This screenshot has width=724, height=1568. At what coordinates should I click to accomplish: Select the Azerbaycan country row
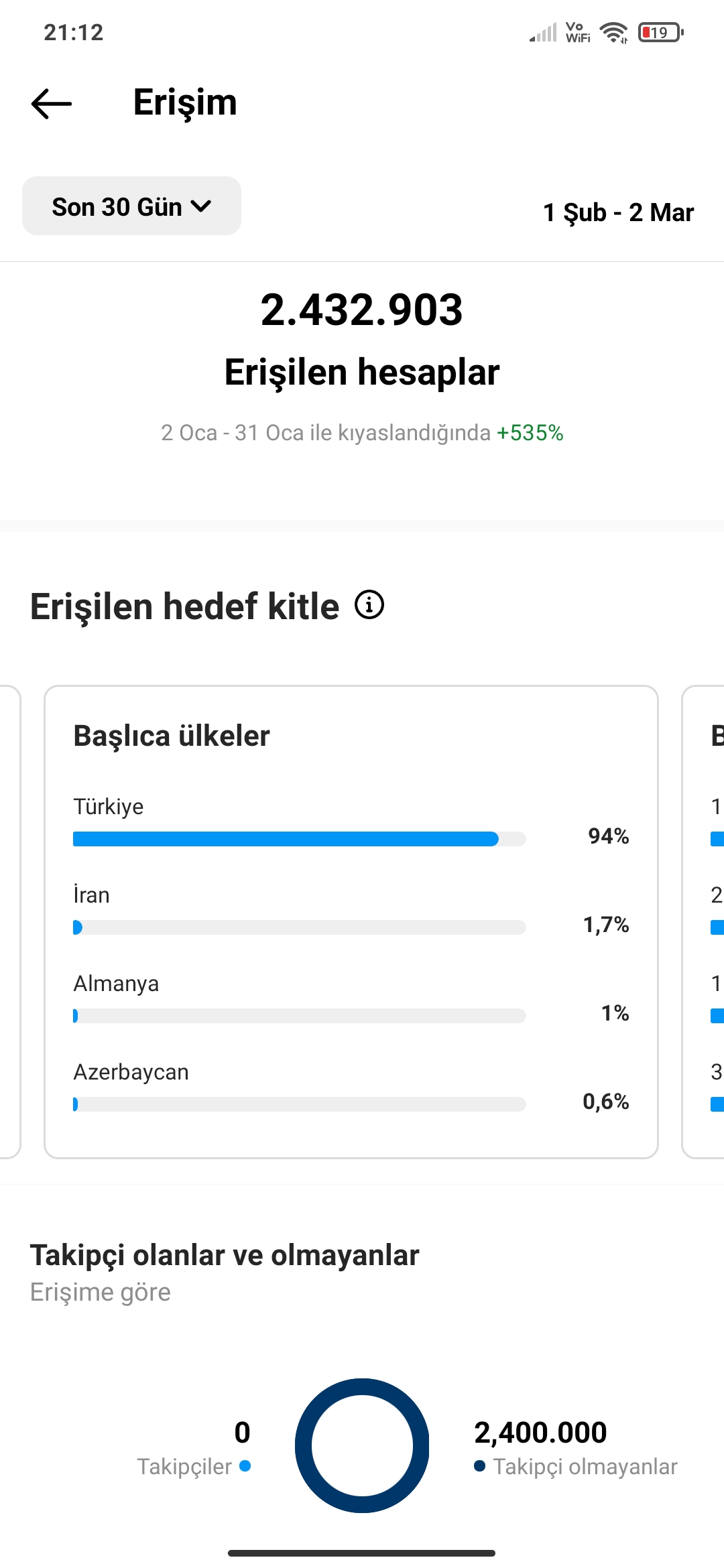[x=351, y=1088]
